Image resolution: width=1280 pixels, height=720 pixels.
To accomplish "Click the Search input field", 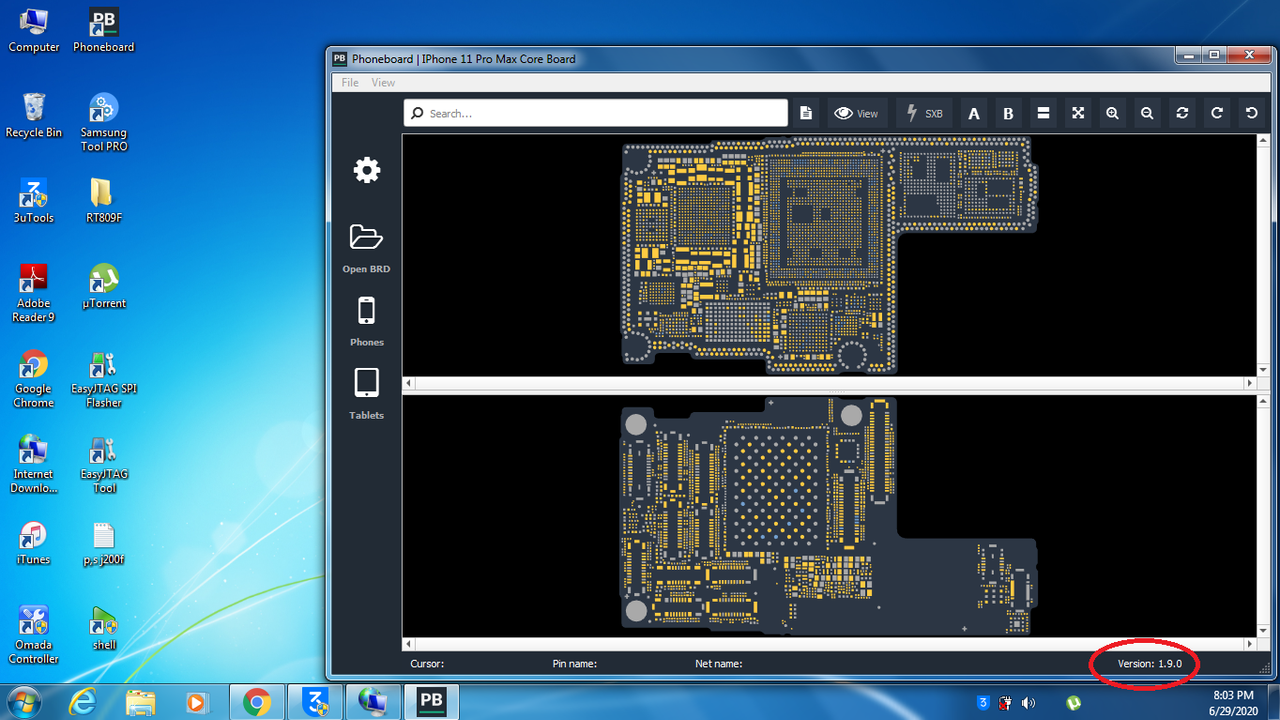I will [596, 113].
